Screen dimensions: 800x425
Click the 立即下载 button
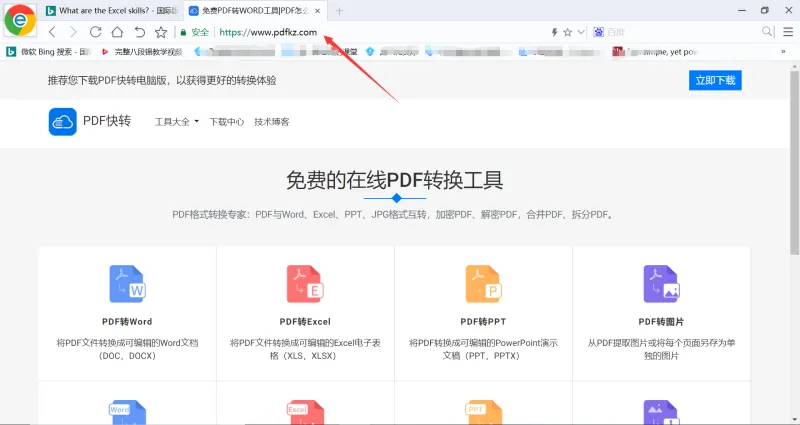(715, 80)
